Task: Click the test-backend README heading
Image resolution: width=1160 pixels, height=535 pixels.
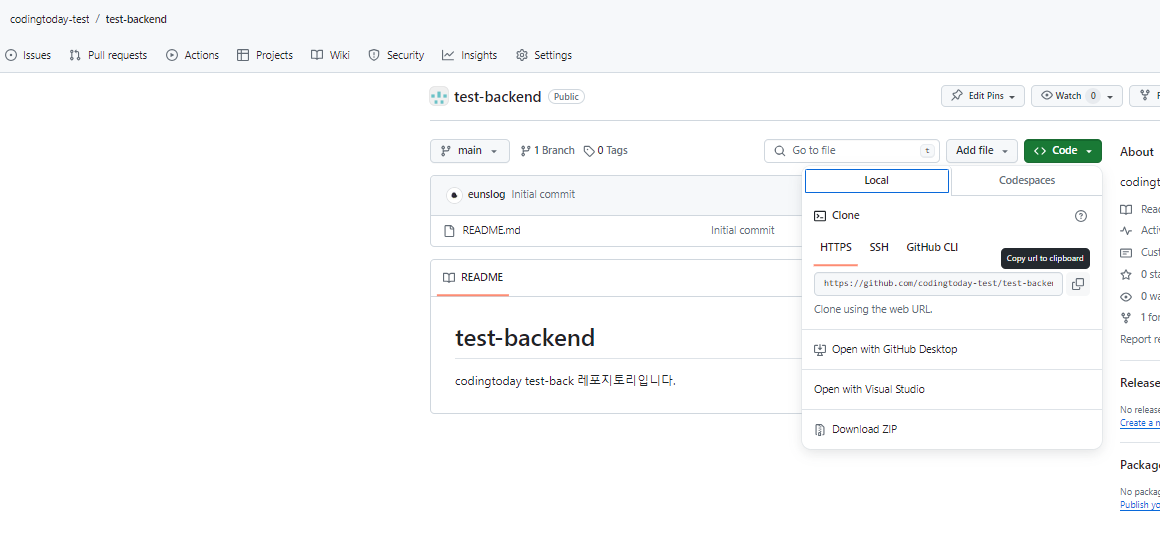Action: pyautogui.click(x=525, y=338)
